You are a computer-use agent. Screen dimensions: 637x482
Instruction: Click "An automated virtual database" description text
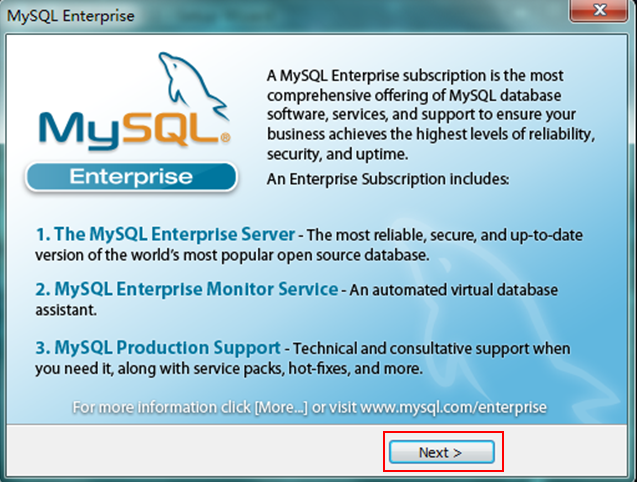coord(454,290)
